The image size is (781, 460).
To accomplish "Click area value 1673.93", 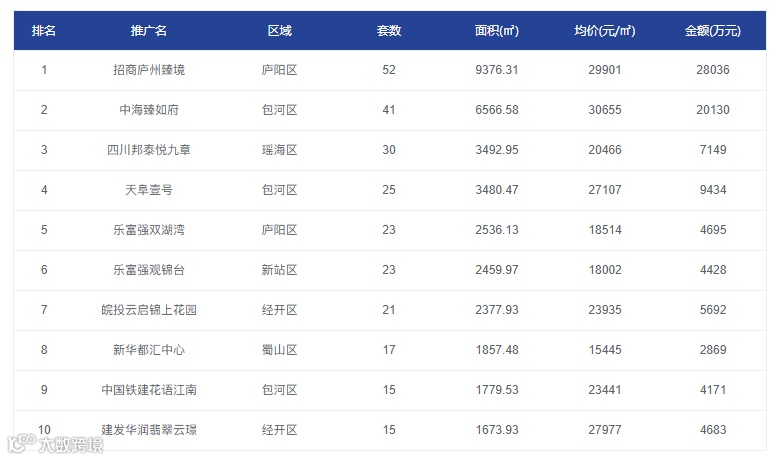I will pyautogui.click(x=497, y=430).
